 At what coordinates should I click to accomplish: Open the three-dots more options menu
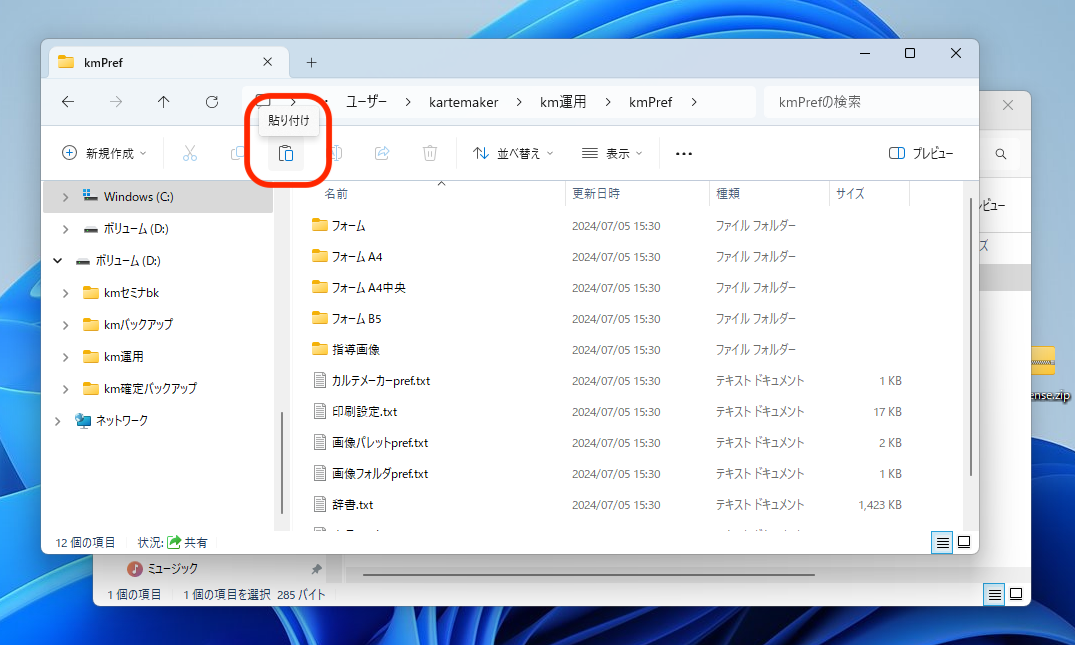[684, 154]
